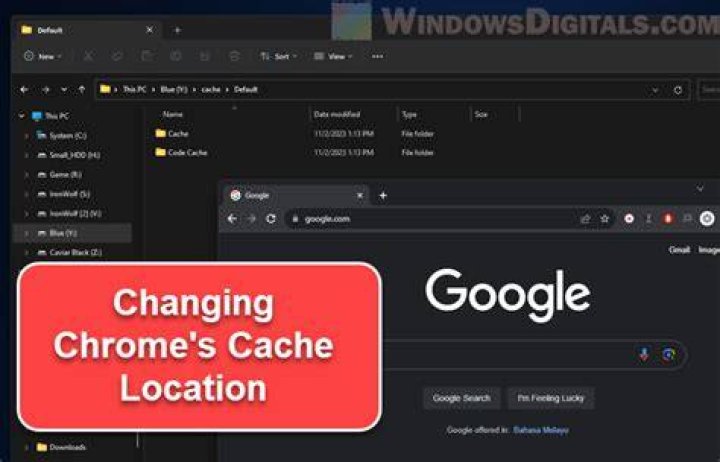This screenshot has height=462, width=720.
Task: Click the Paste icon in Explorer toolbar
Action: pyautogui.click(x=146, y=56)
